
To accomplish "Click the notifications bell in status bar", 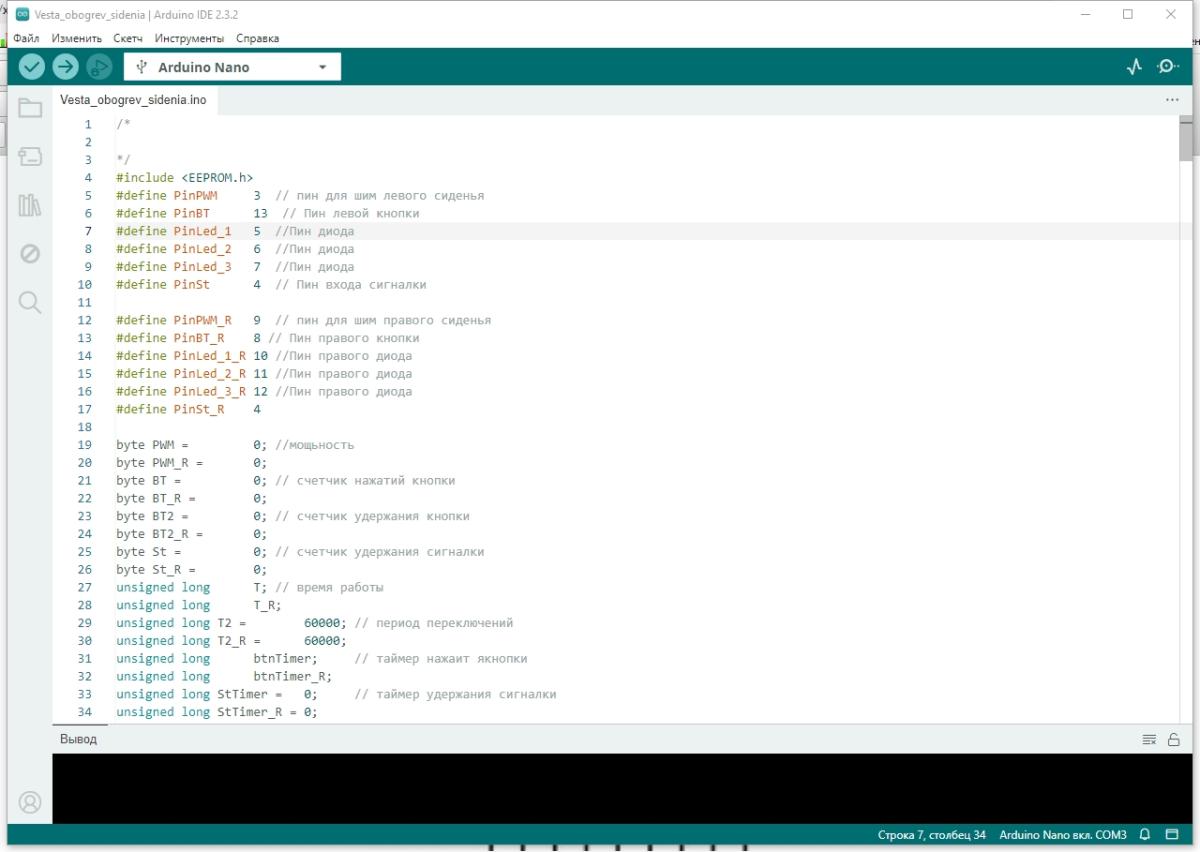I will point(1145,835).
